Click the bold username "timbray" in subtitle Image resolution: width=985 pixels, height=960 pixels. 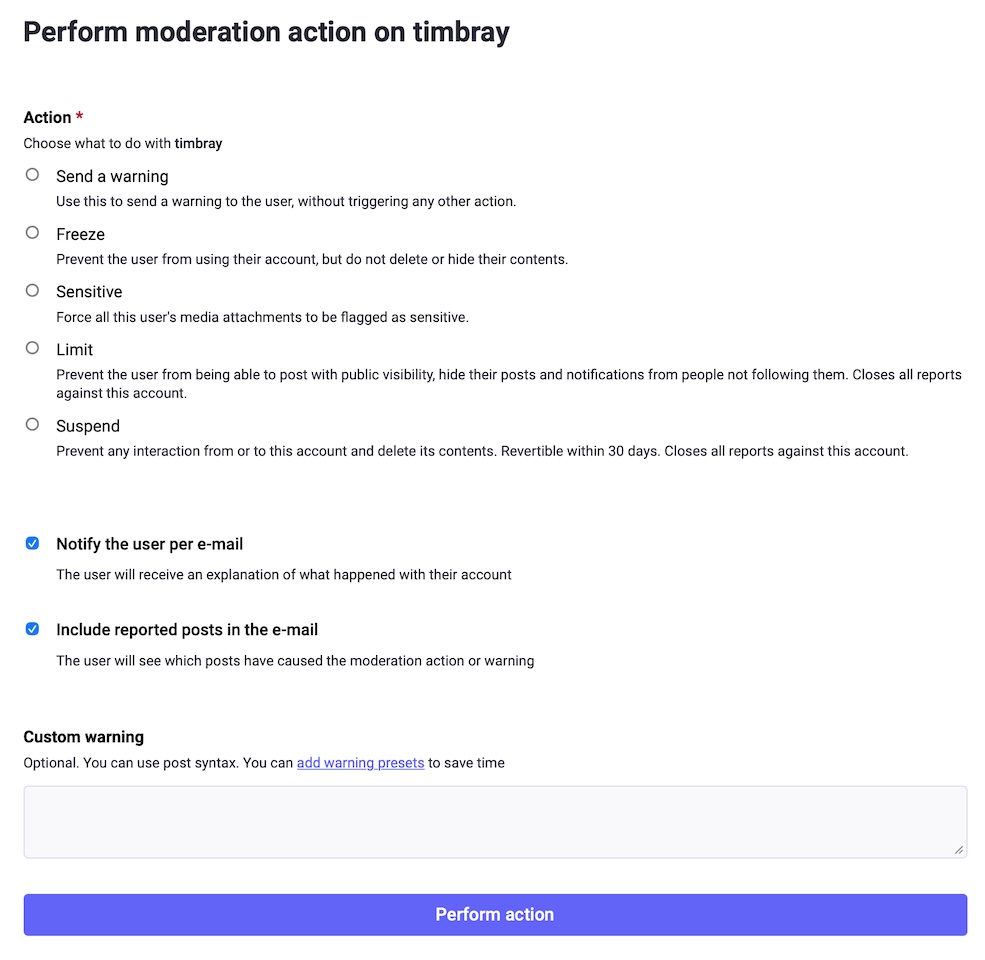click(x=199, y=143)
